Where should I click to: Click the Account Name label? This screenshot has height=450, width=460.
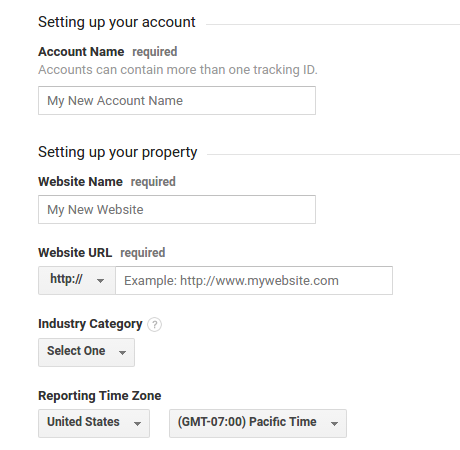(81, 52)
